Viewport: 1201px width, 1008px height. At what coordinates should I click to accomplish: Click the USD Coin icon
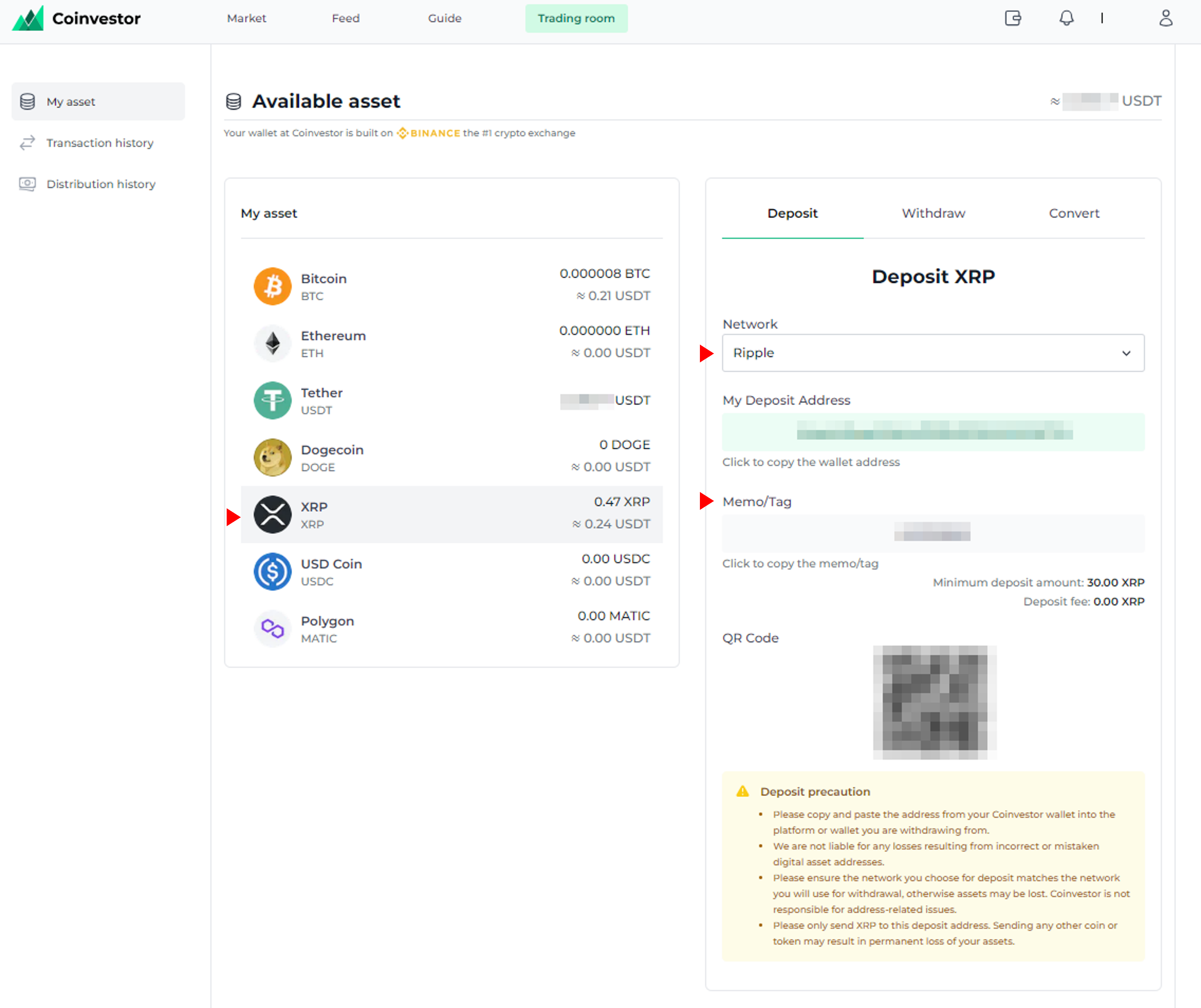(x=273, y=571)
